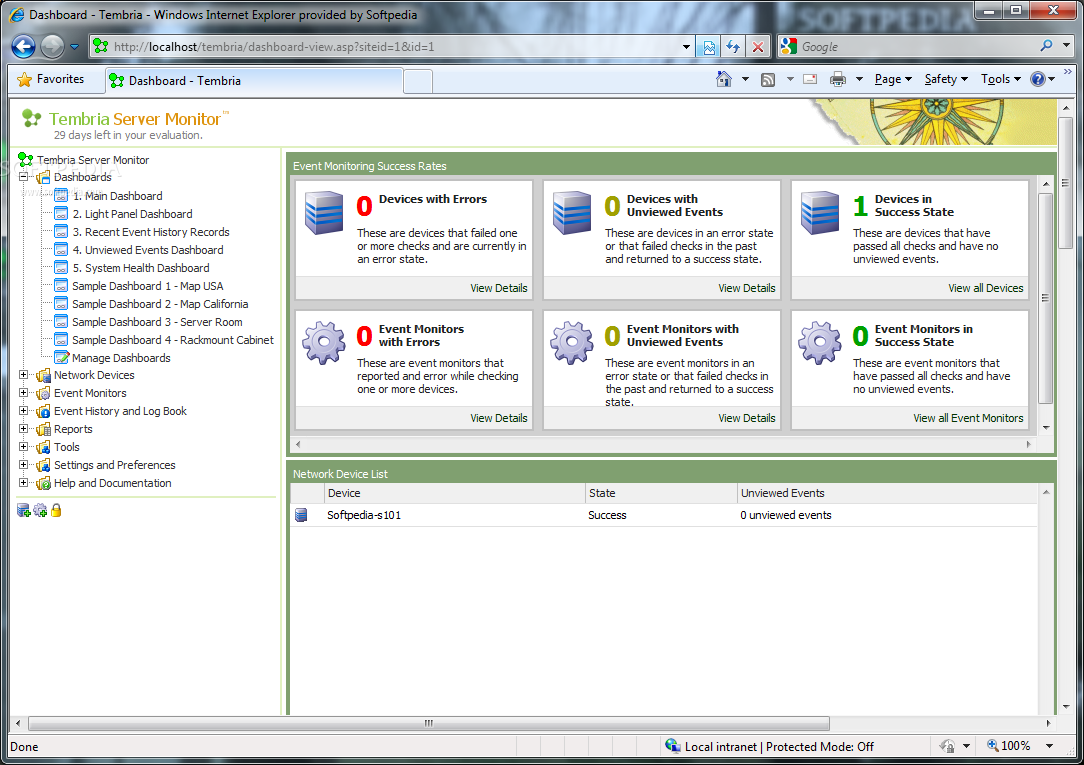The image size is (1084, 765).
Task: Click the add device icon below the tree
Action: tap(24, 510)
